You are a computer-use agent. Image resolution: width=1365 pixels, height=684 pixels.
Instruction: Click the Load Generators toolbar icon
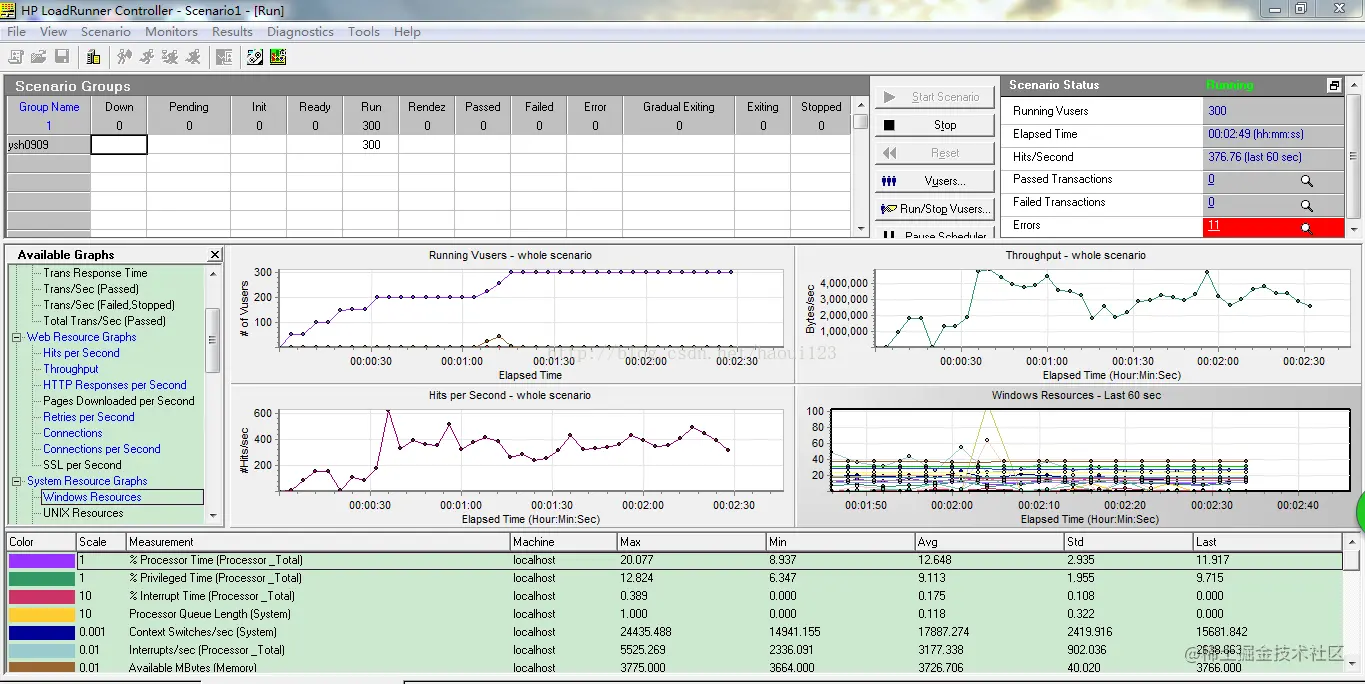pos(93,57)
